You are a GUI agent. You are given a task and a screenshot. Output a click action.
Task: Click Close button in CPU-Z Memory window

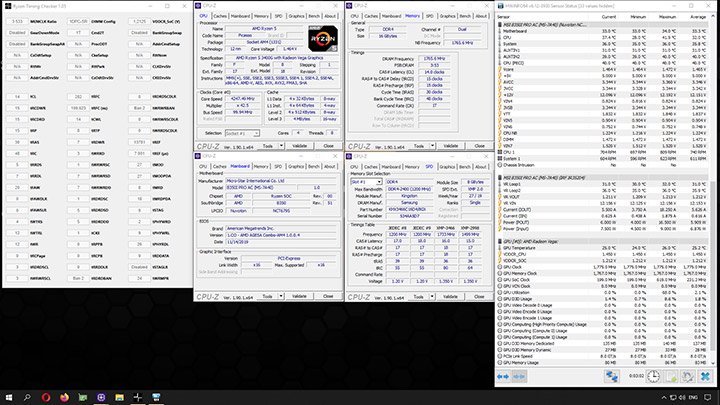point(479,146)
